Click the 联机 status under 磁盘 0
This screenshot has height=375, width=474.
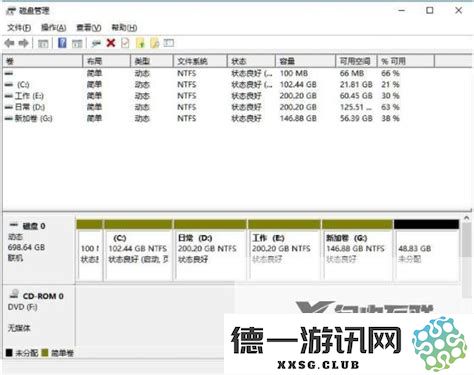pyautogui.click(x=15, y=258)
